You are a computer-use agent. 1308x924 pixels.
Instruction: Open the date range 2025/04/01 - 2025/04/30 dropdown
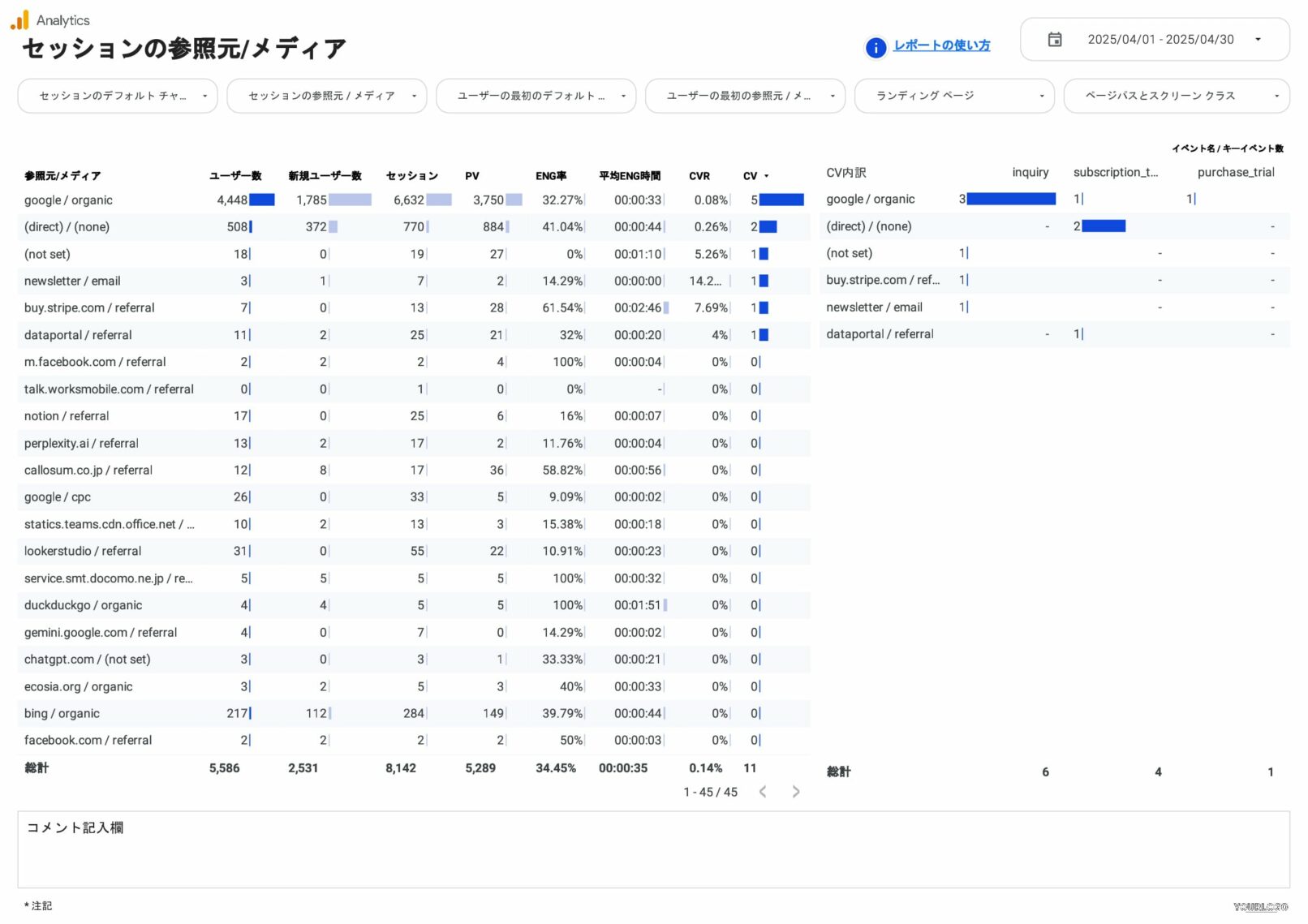pos(1160,40)
